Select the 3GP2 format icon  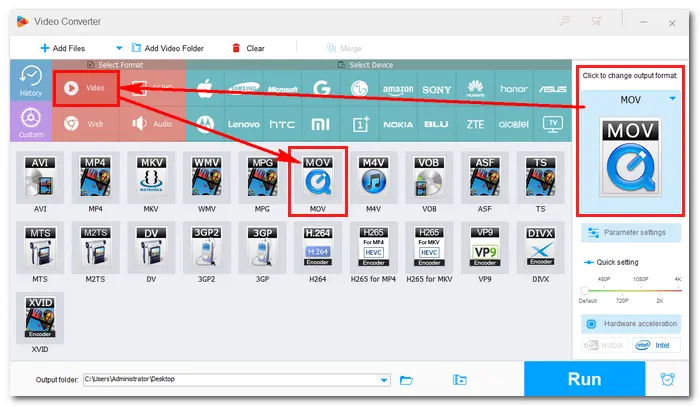[207, 248]
